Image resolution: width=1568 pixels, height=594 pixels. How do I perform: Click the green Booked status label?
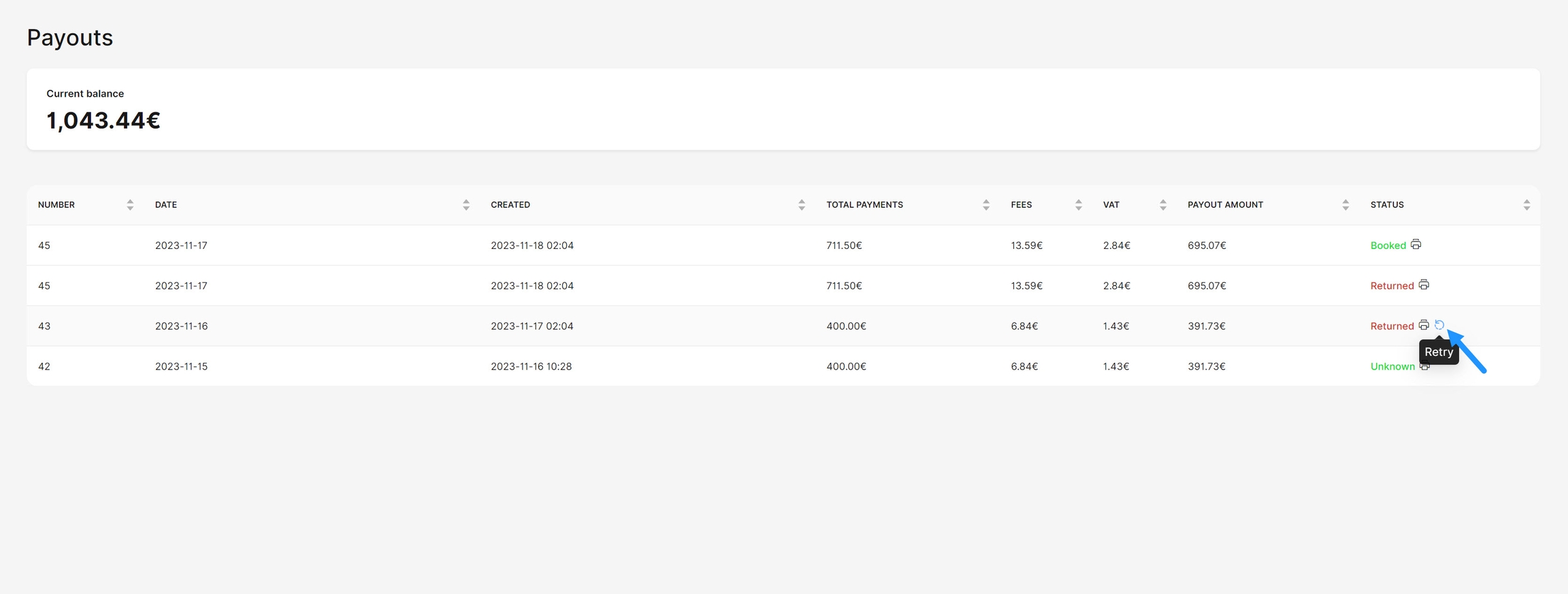click(1388, 246)
